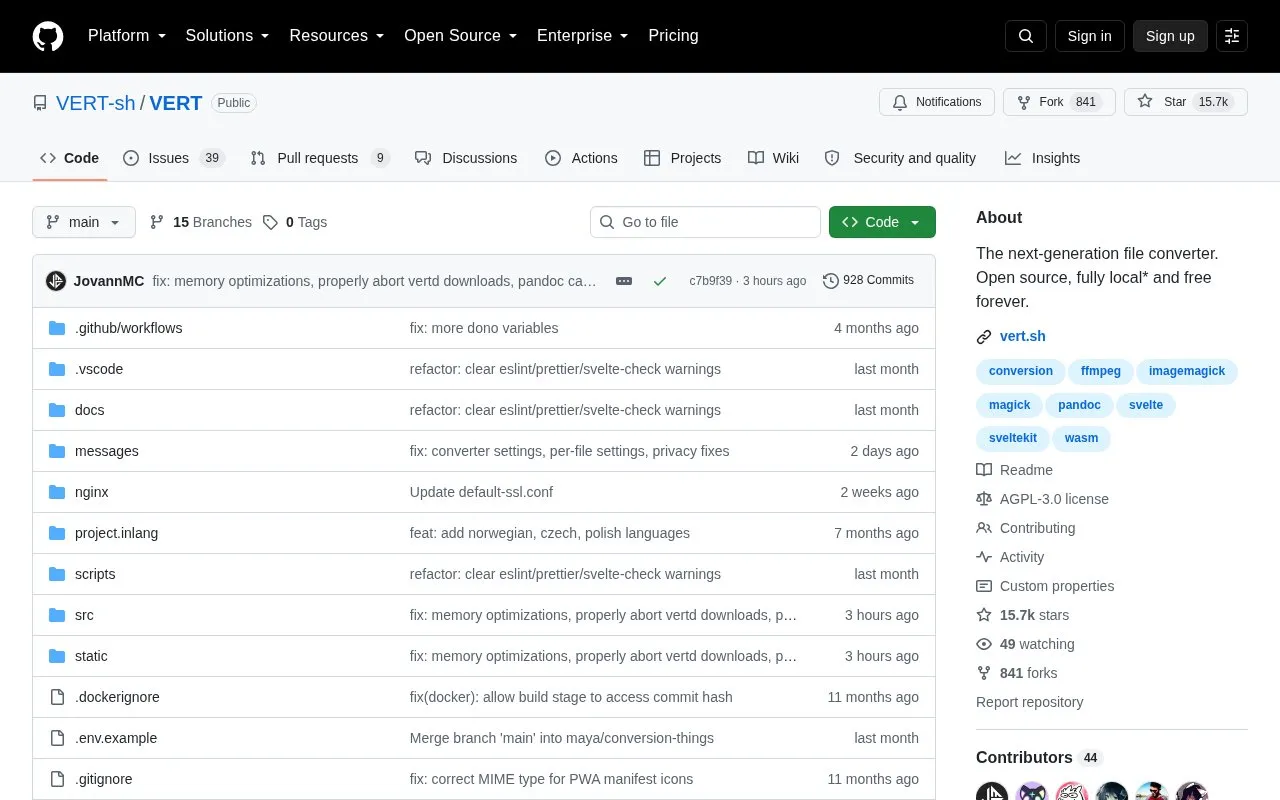Open the appearance settings icon button
This screenshot has height=800, width=1280.
click(1232, 36)
